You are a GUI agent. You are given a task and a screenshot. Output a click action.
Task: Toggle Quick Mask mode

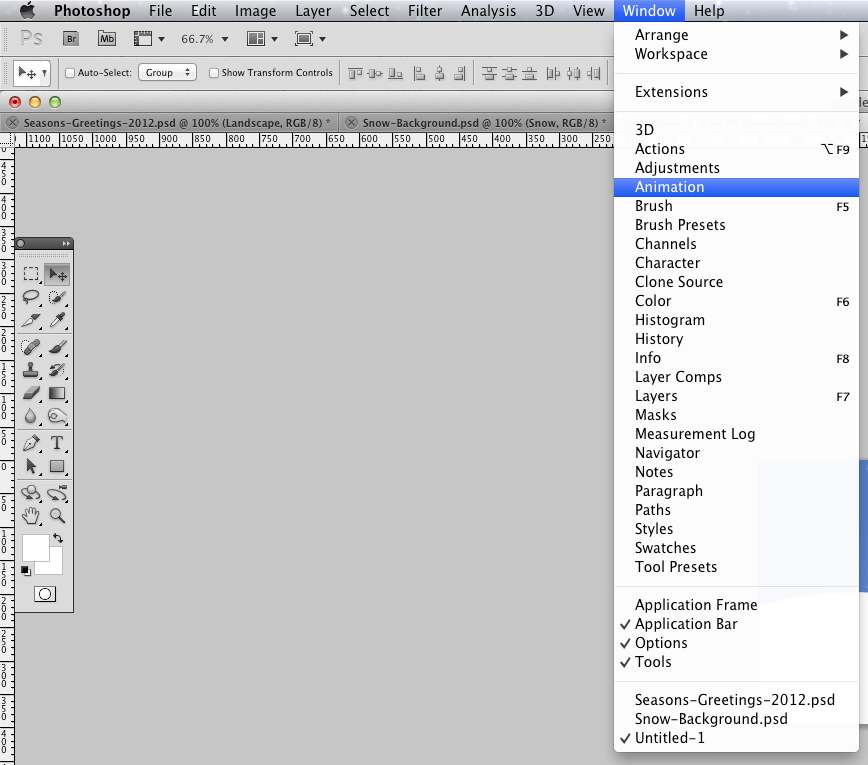[x=45, y=595]
